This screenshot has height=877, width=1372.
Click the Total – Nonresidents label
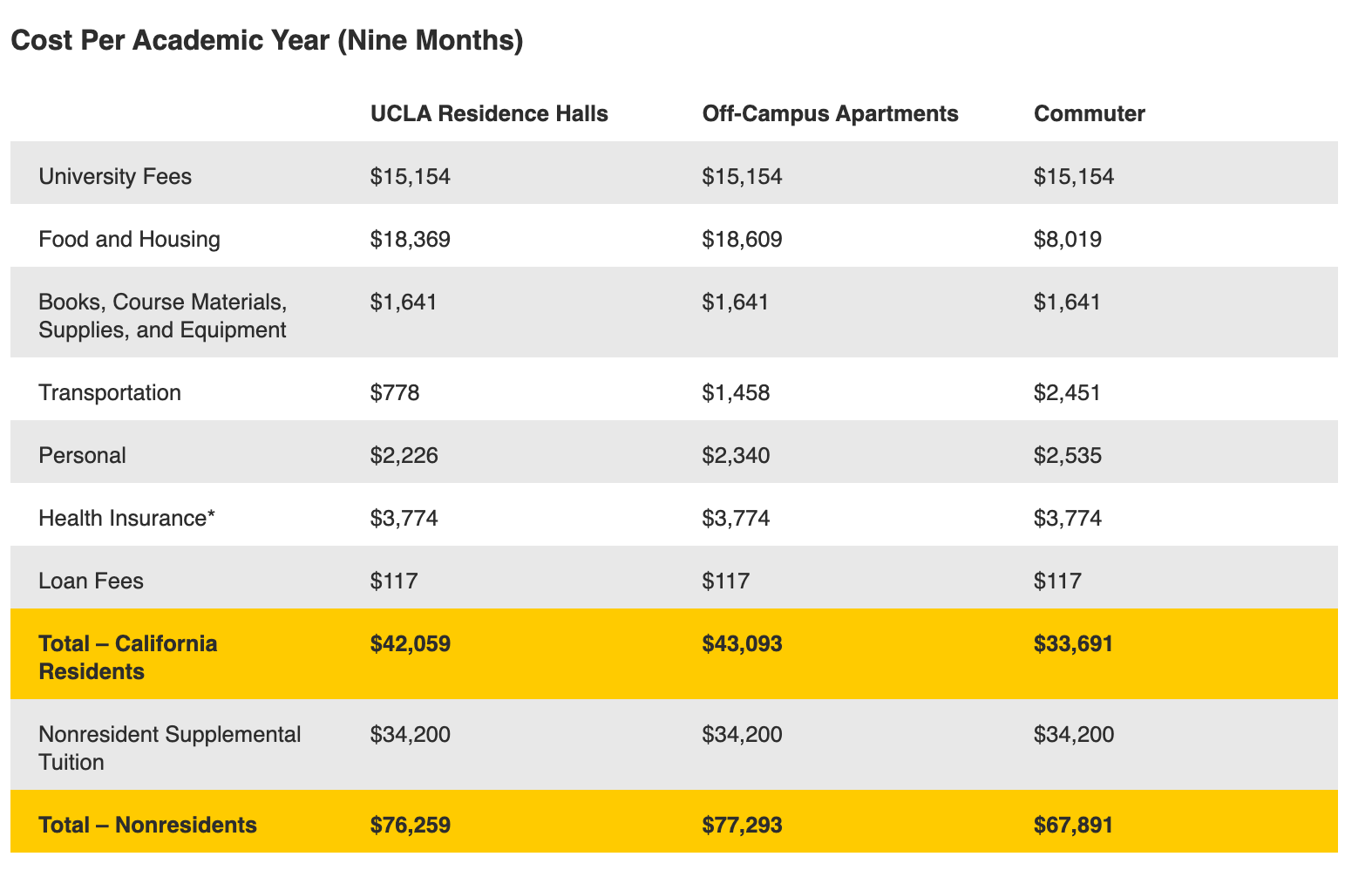tap(147, 825)
